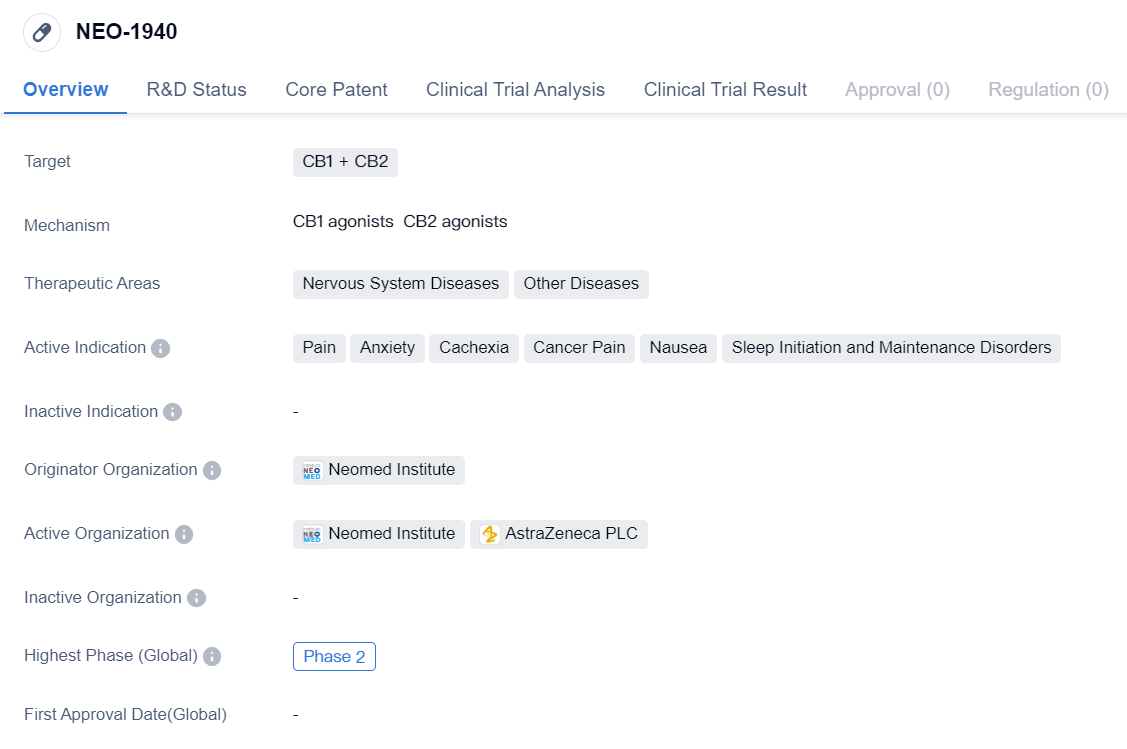Switch to the R&D Status tab
1127x749 pixels.
point(196,90)
